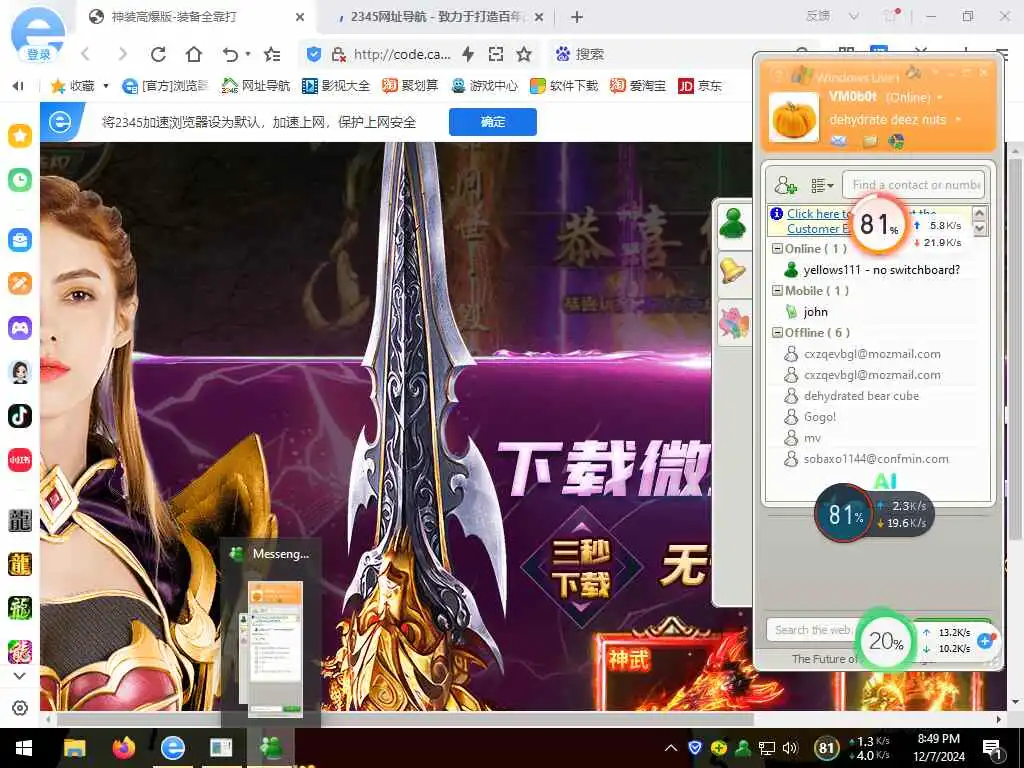Click the 8:49 PM clock in taskbar
1024x768 pixels.
938,739
